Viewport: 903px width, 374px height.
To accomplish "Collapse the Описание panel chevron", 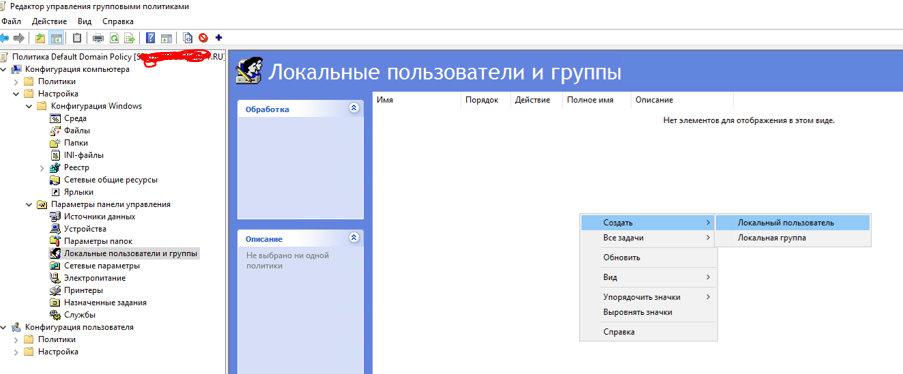I will (354, 237).
